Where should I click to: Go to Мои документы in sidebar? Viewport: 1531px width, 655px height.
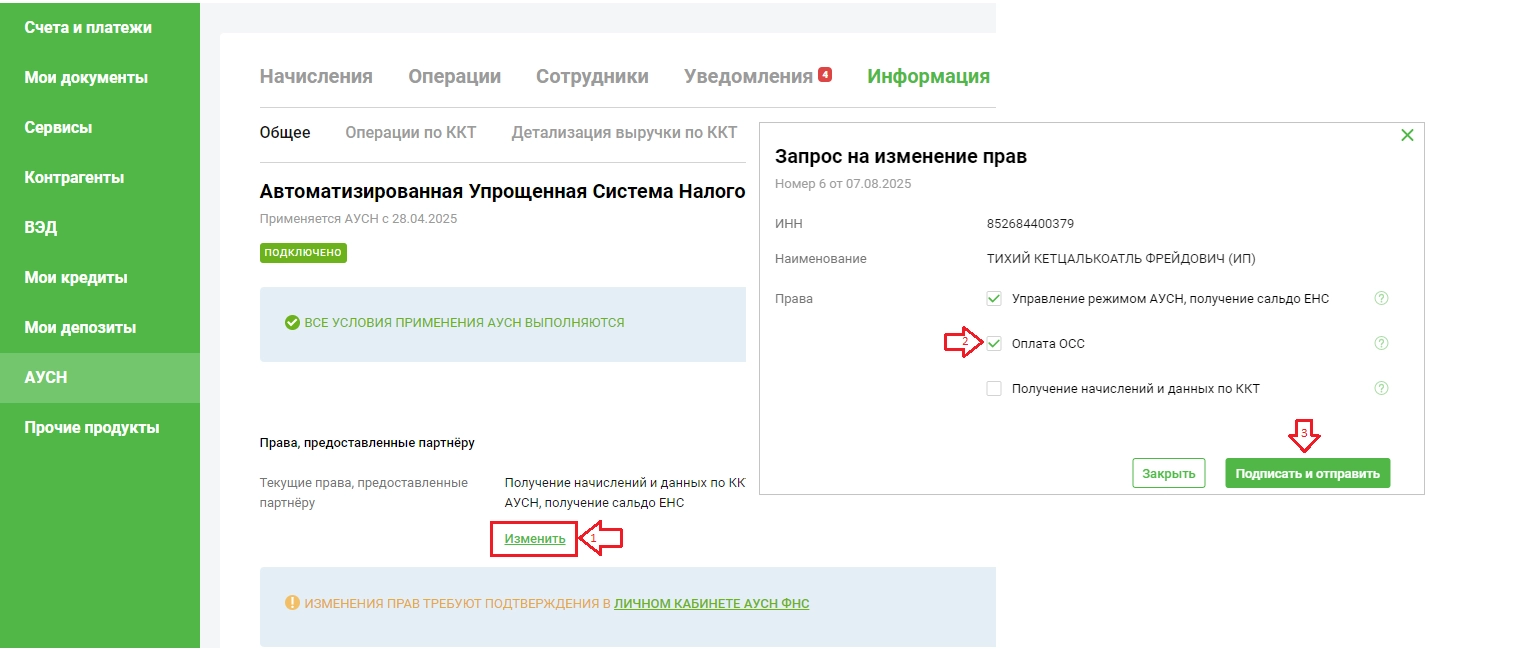click(x=86, y=78)
